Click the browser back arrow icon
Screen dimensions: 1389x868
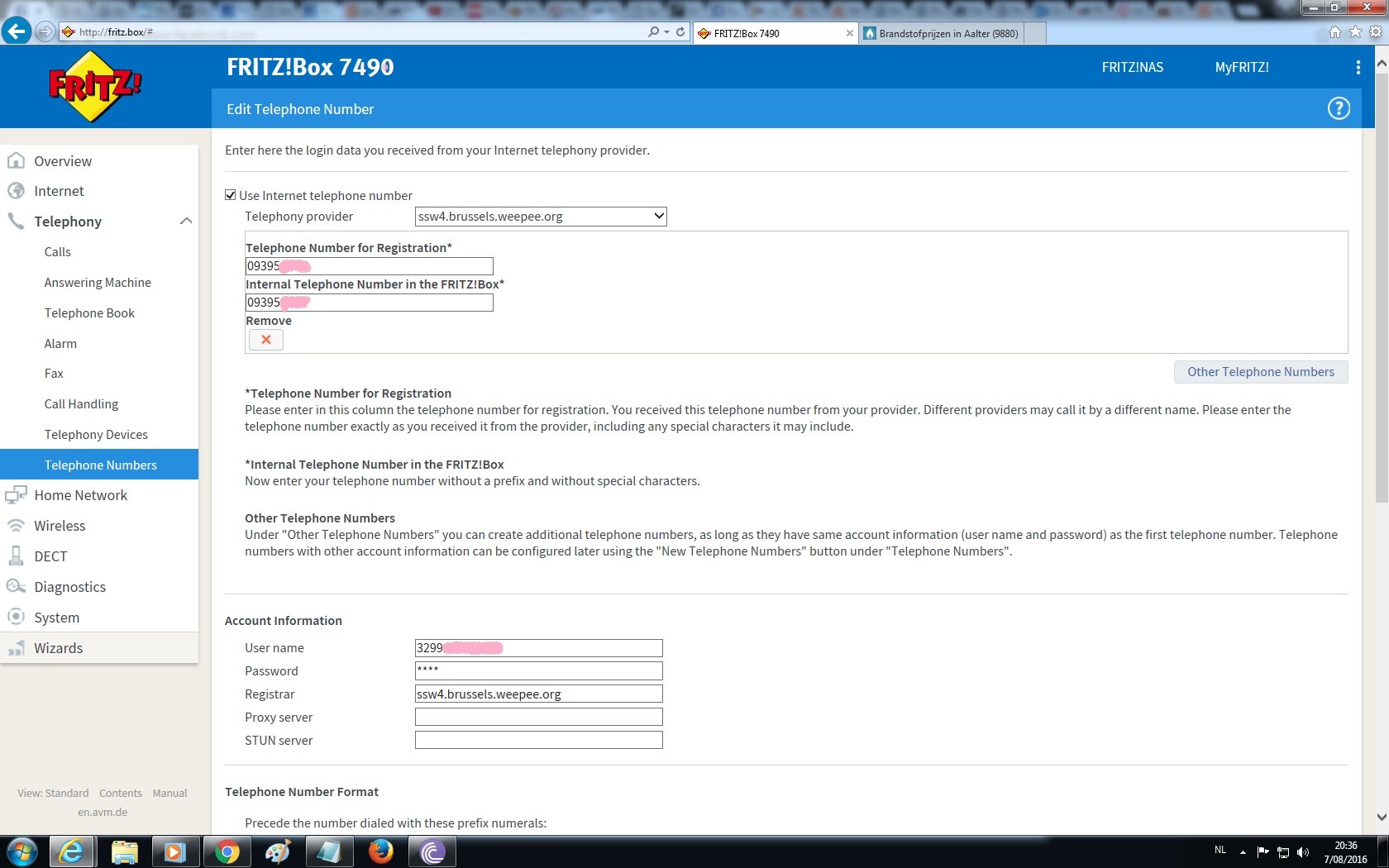(x=16, y=32)
